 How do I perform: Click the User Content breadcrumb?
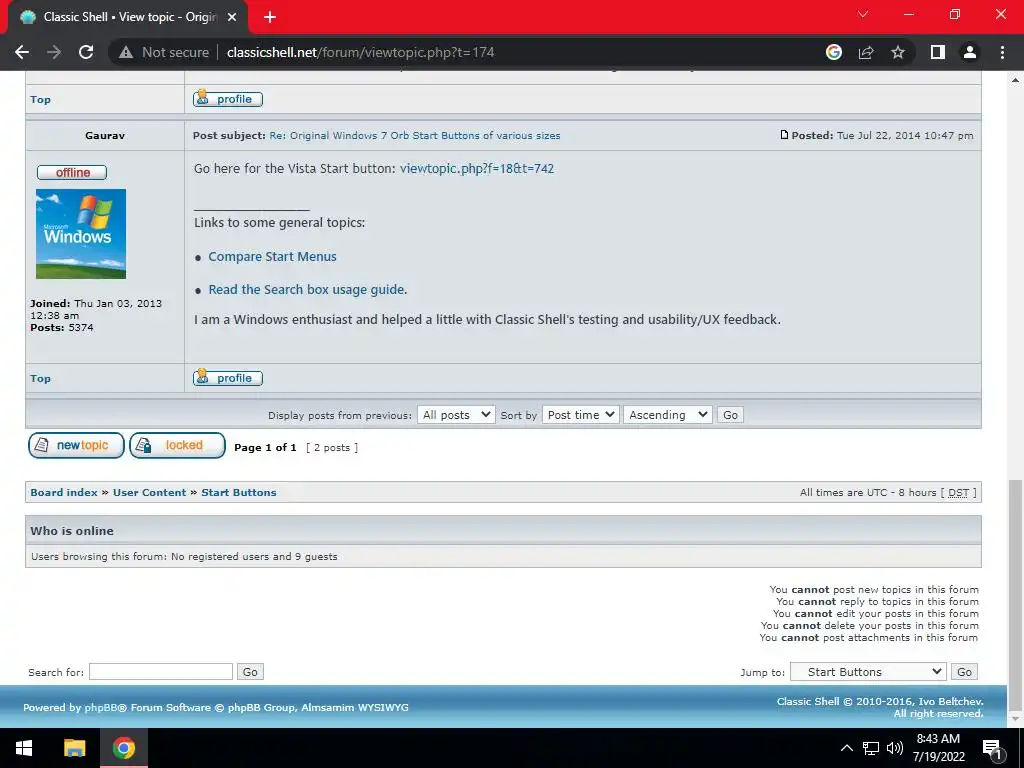pos(150,492)
